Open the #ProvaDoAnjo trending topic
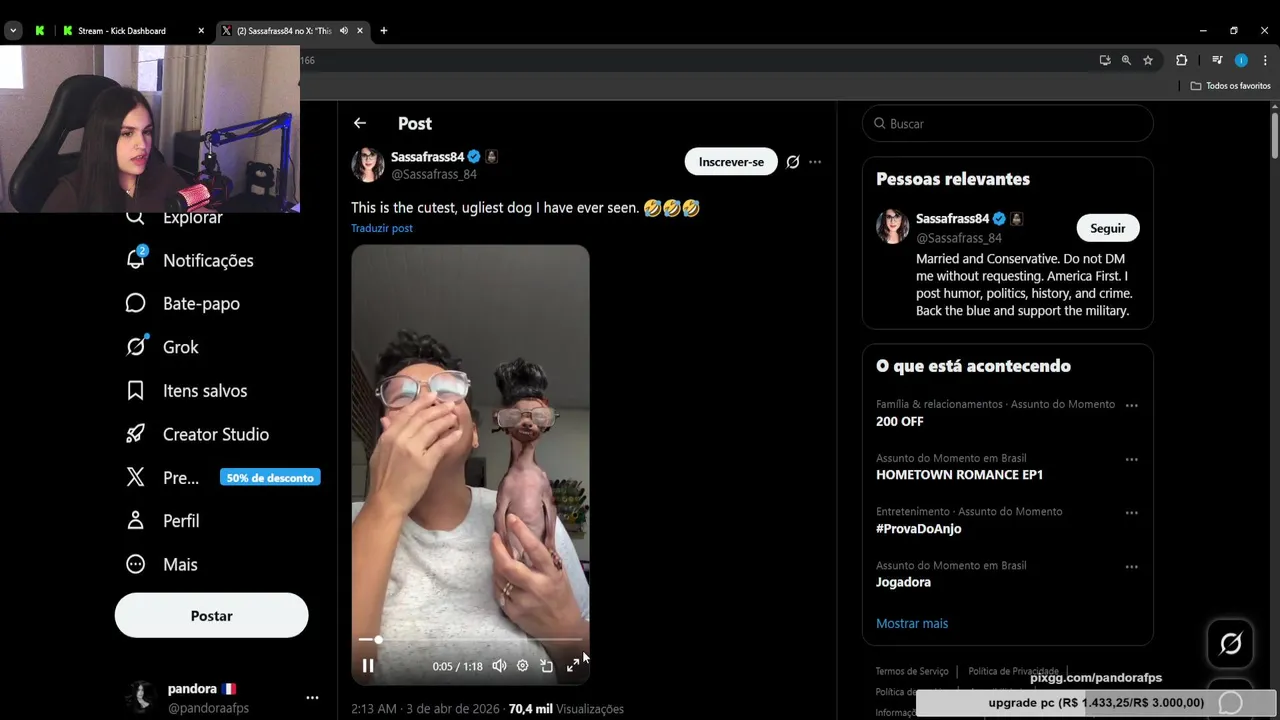This screenshot has width=1280, height=720. click(918, 529)
